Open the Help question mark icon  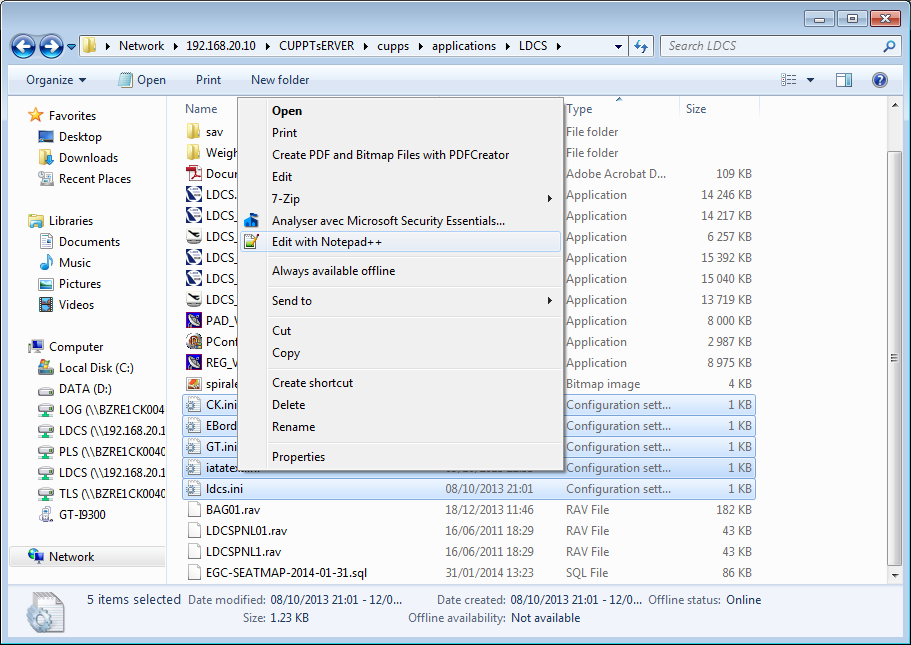click(x=880, y=80)
